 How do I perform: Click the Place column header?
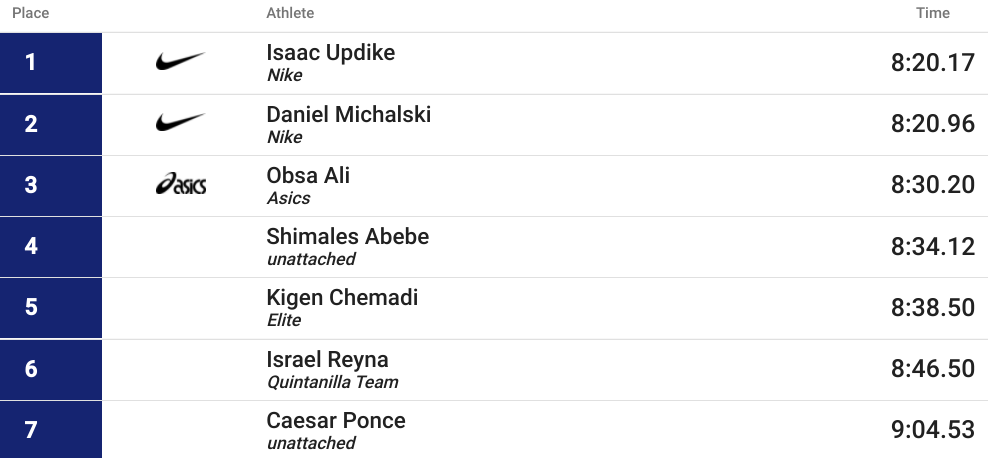tap(31, 13)
